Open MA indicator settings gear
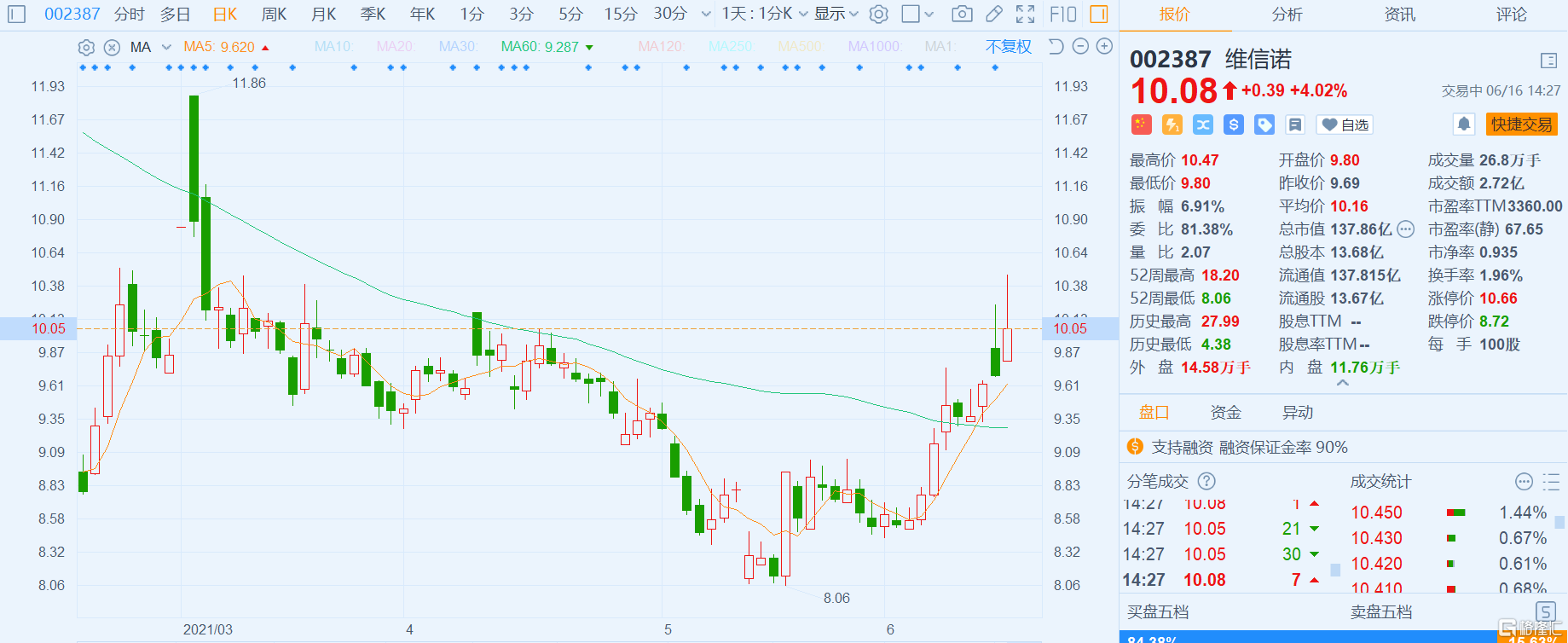 click(86, 47)
